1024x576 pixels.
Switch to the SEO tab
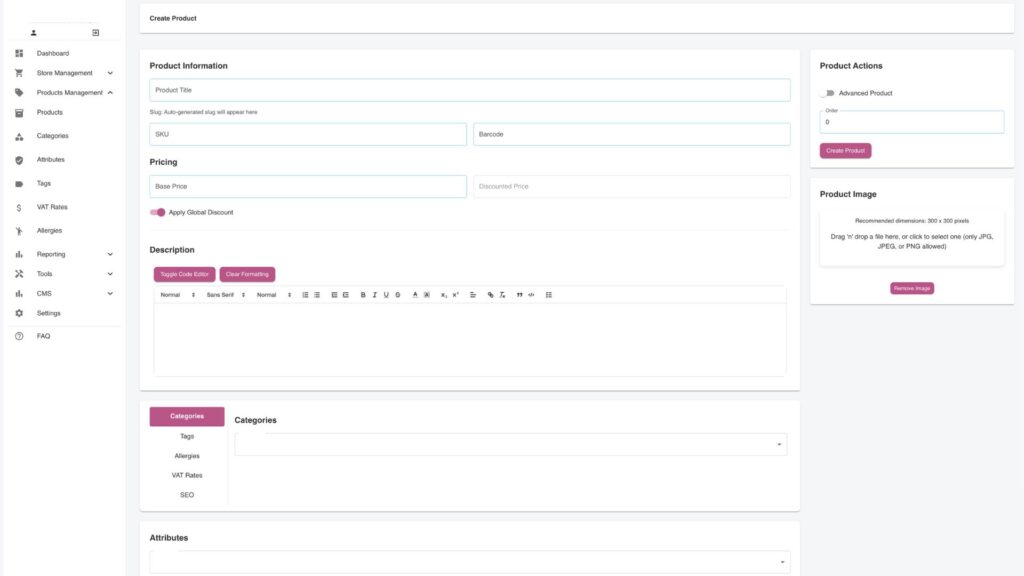186,494
